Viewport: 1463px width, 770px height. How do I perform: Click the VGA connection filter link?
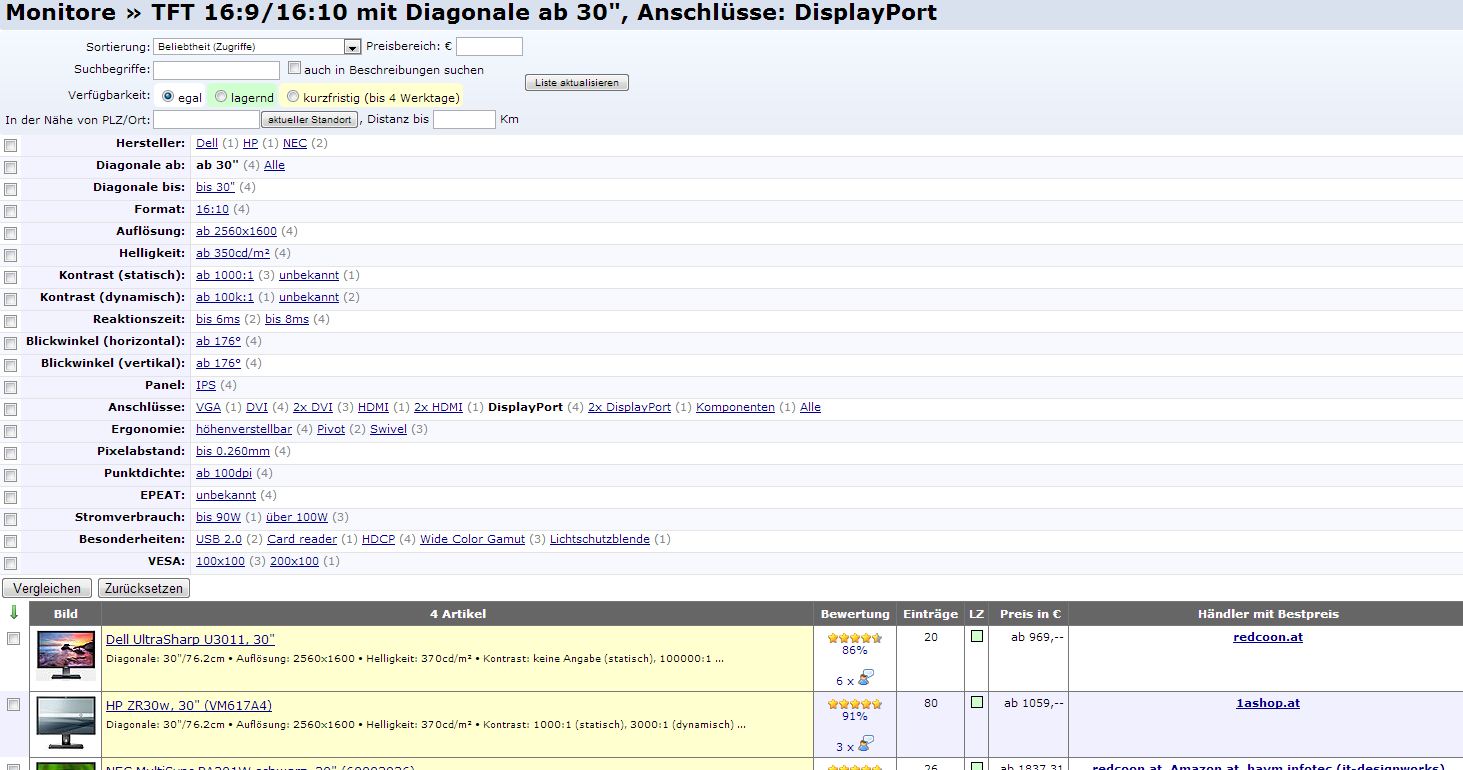coord(208,407)
